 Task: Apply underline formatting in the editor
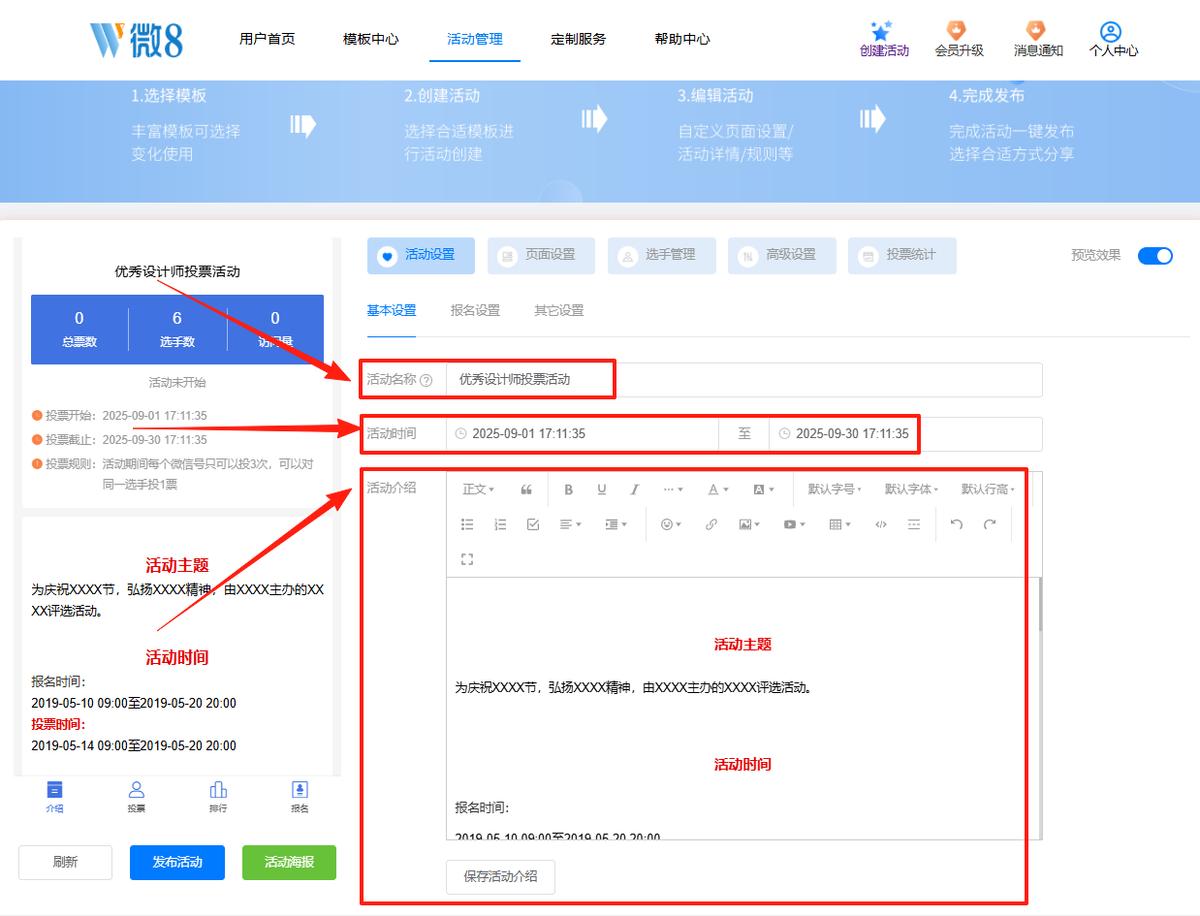tap(602, 489)
